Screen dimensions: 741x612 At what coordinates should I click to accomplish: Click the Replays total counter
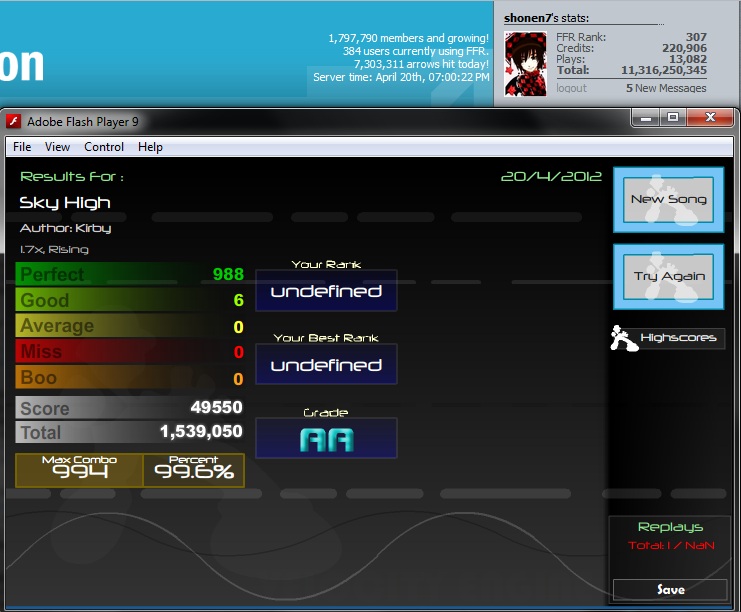[671, 545]
